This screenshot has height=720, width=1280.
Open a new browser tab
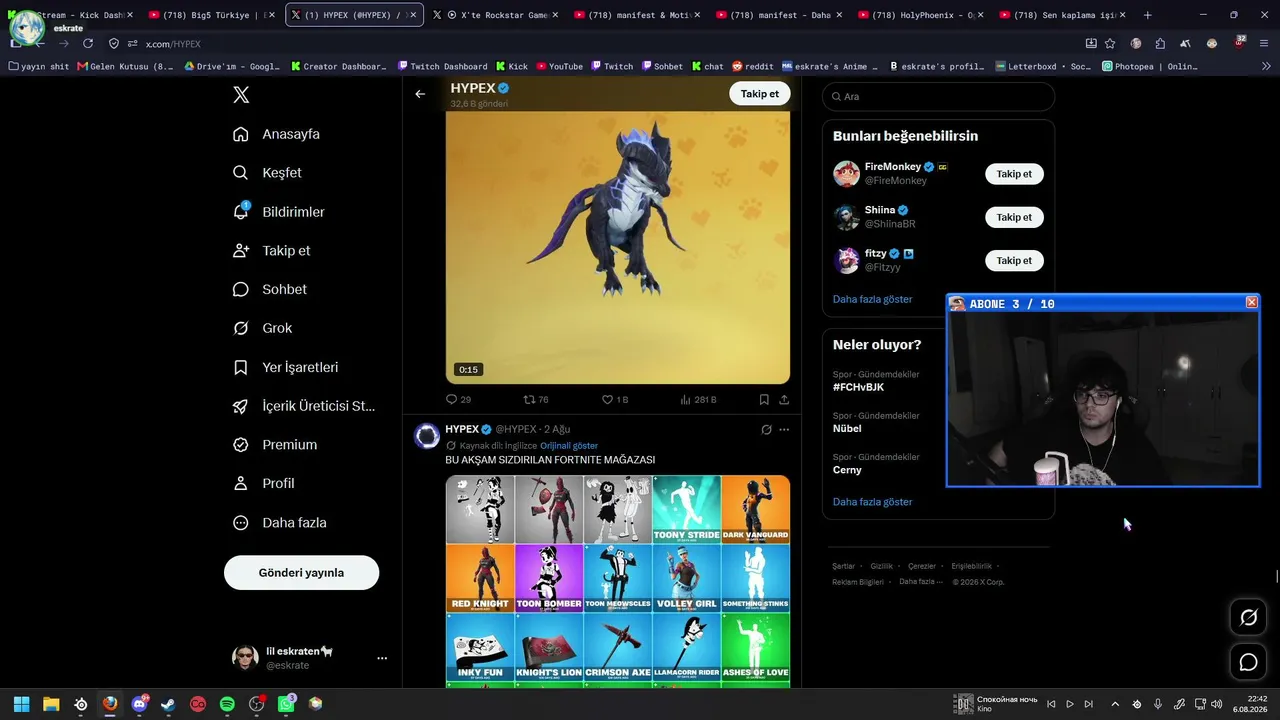[x=1147, y=15]
